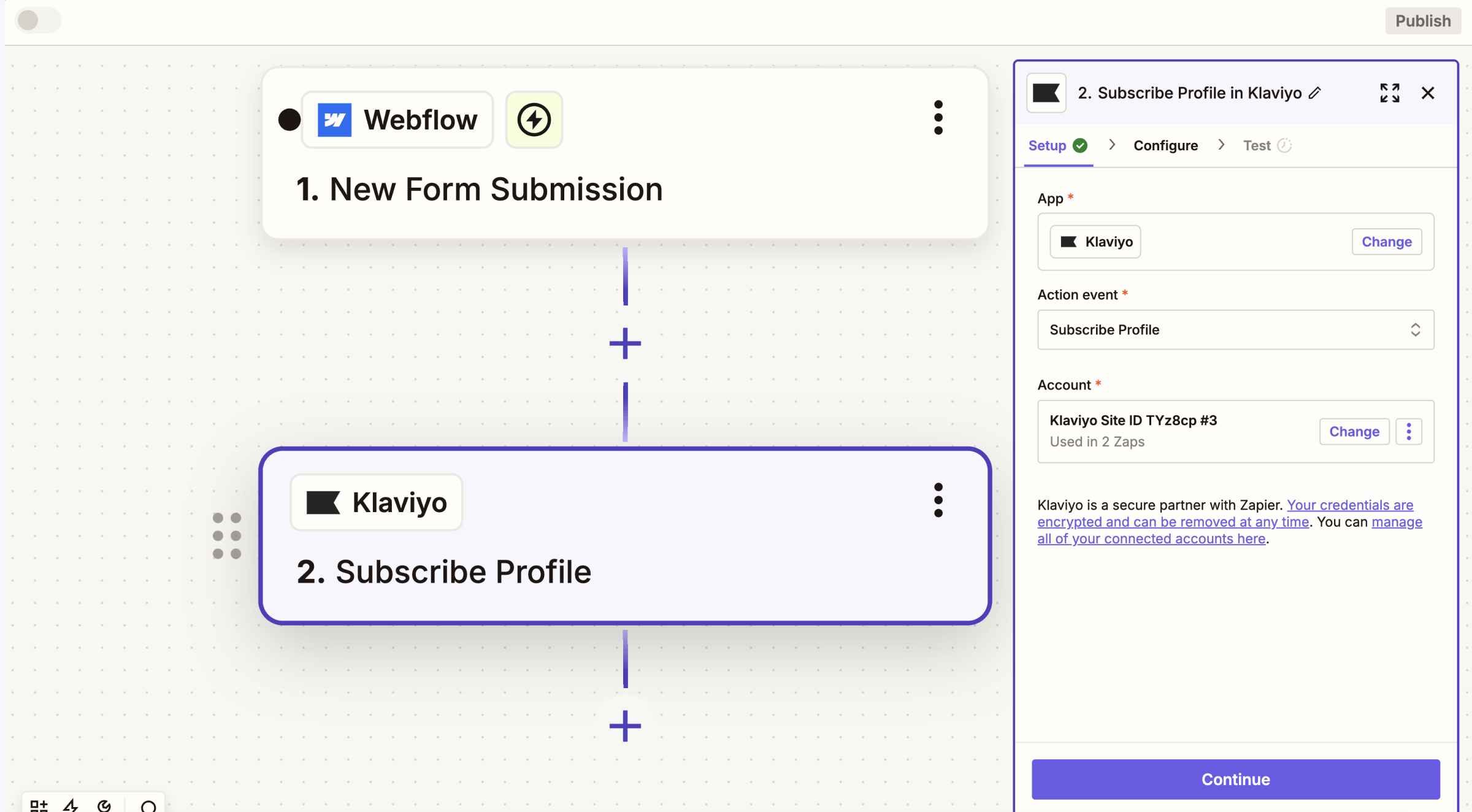Open the Action event dropdown
This screenshot has width=1472, height=812.
pyautogui.click(x=1235, y=330)
